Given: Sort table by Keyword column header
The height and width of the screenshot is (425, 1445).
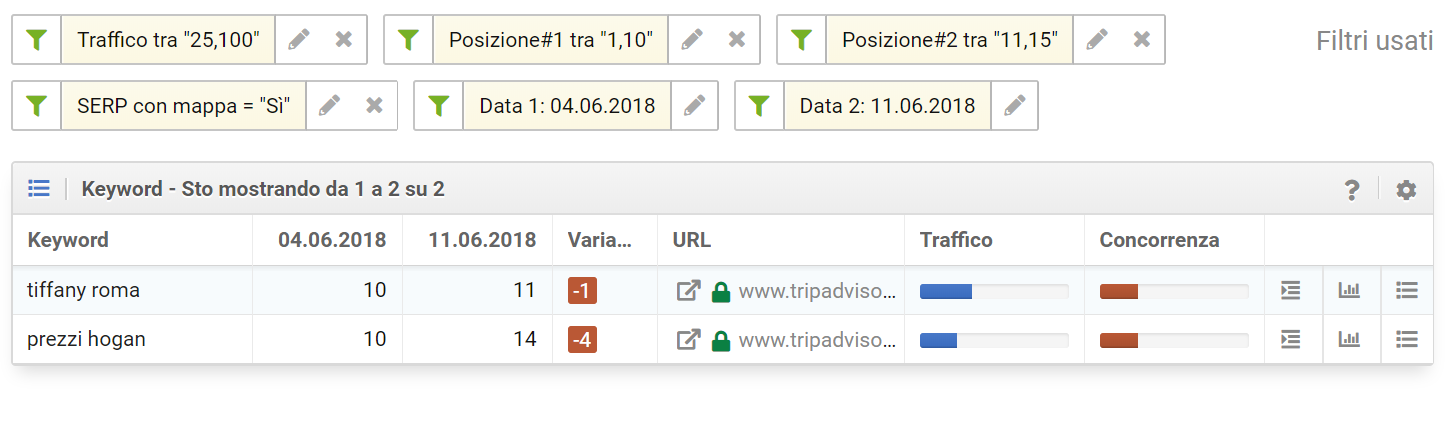Looking at the screenshot, I should pyautogui.click(x=68, y=240).
